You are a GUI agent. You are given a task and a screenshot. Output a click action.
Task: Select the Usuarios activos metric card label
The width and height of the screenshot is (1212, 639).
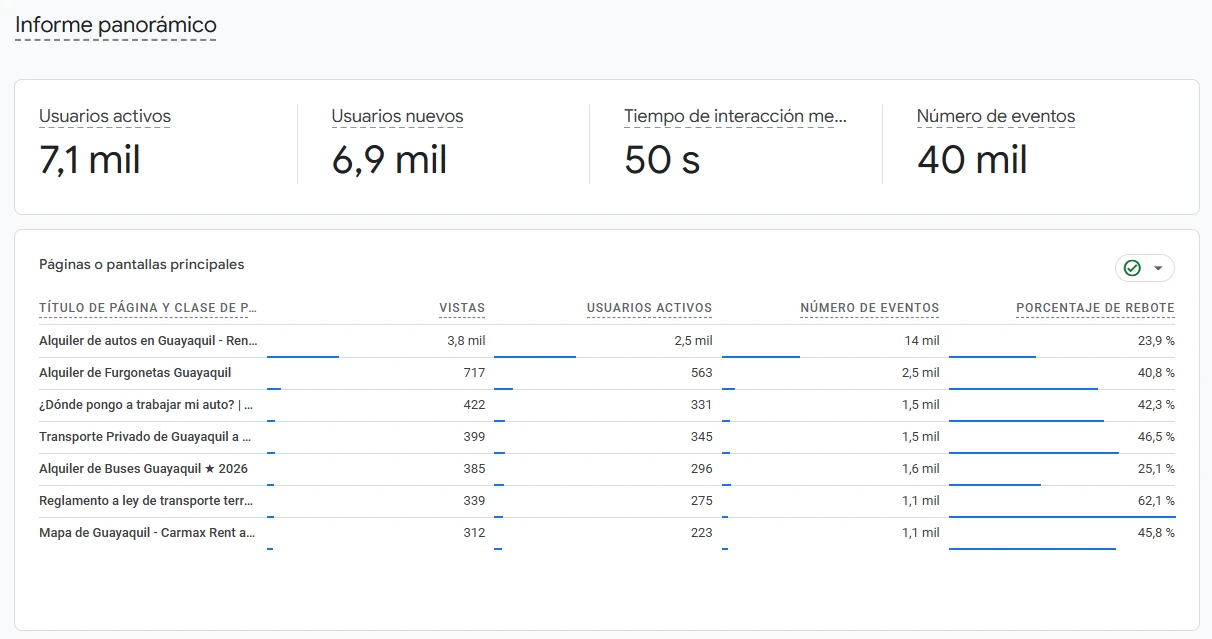pos(105,116)
